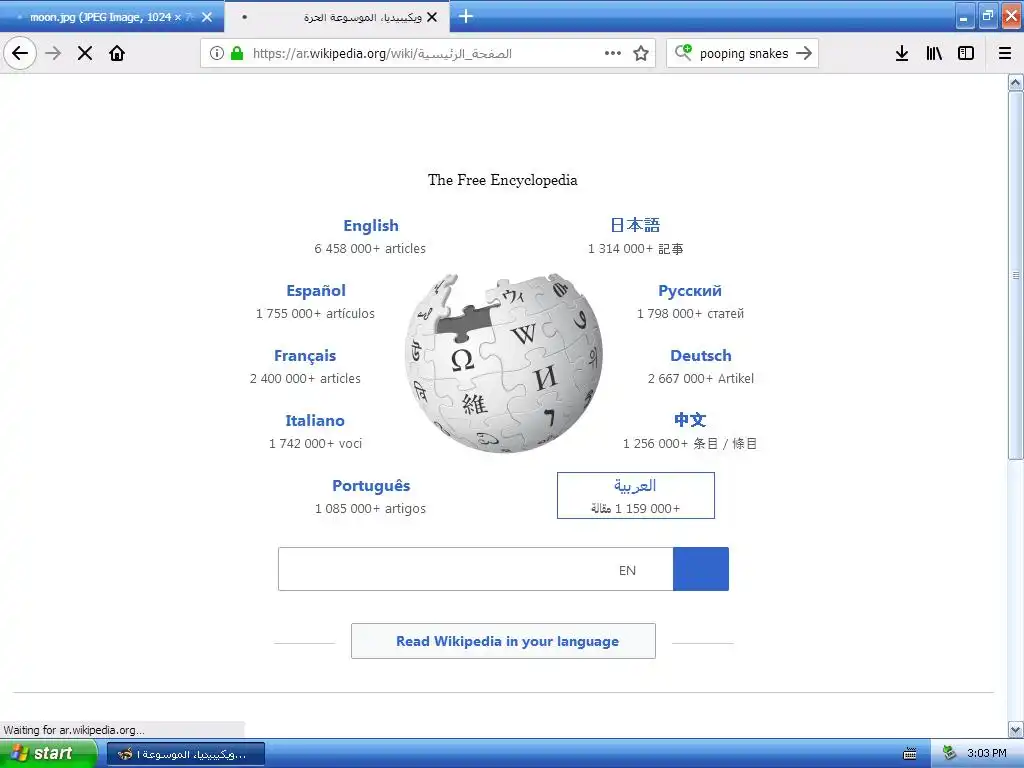
Task: Close the moon.jpg tab
Action: [207, 17]
